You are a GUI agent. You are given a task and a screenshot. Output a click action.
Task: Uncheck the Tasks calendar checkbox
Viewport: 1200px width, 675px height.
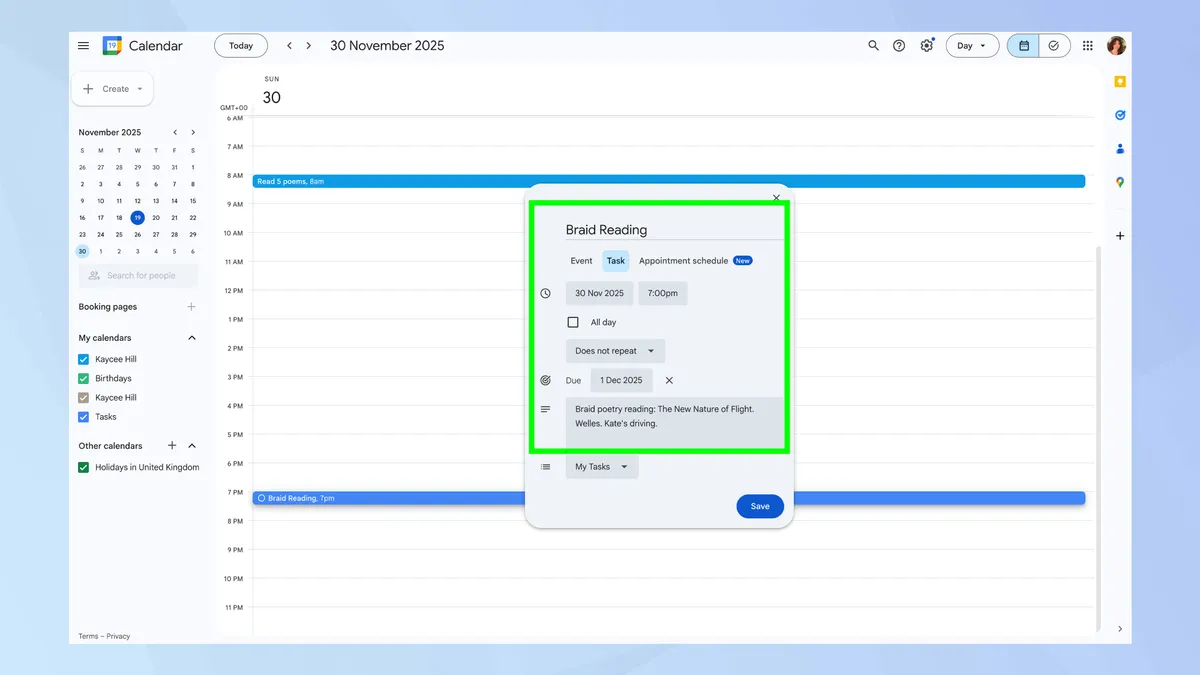click(x=83, y=417)
